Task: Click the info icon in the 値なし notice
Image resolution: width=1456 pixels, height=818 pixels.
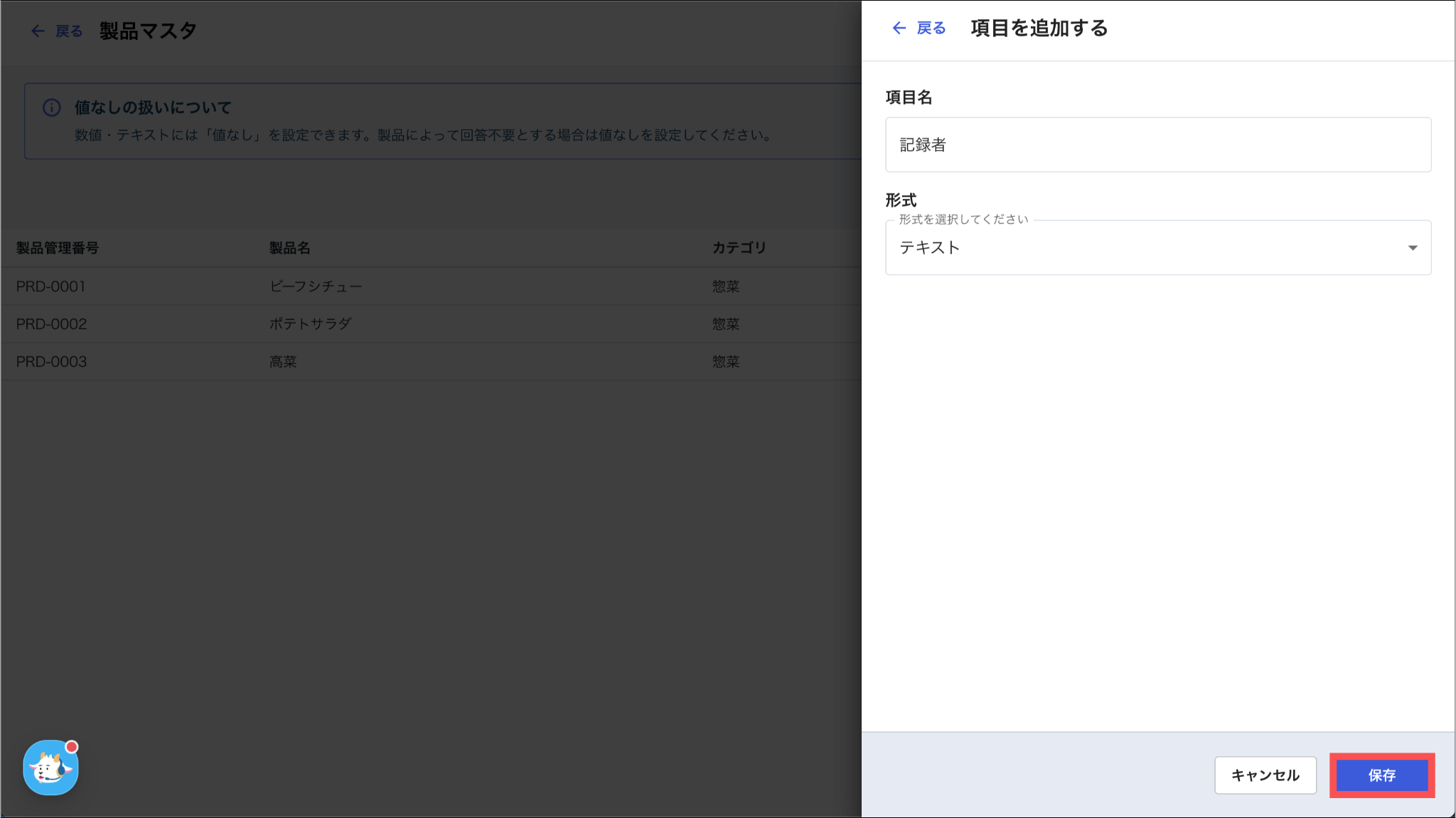Action: point(52,108)
